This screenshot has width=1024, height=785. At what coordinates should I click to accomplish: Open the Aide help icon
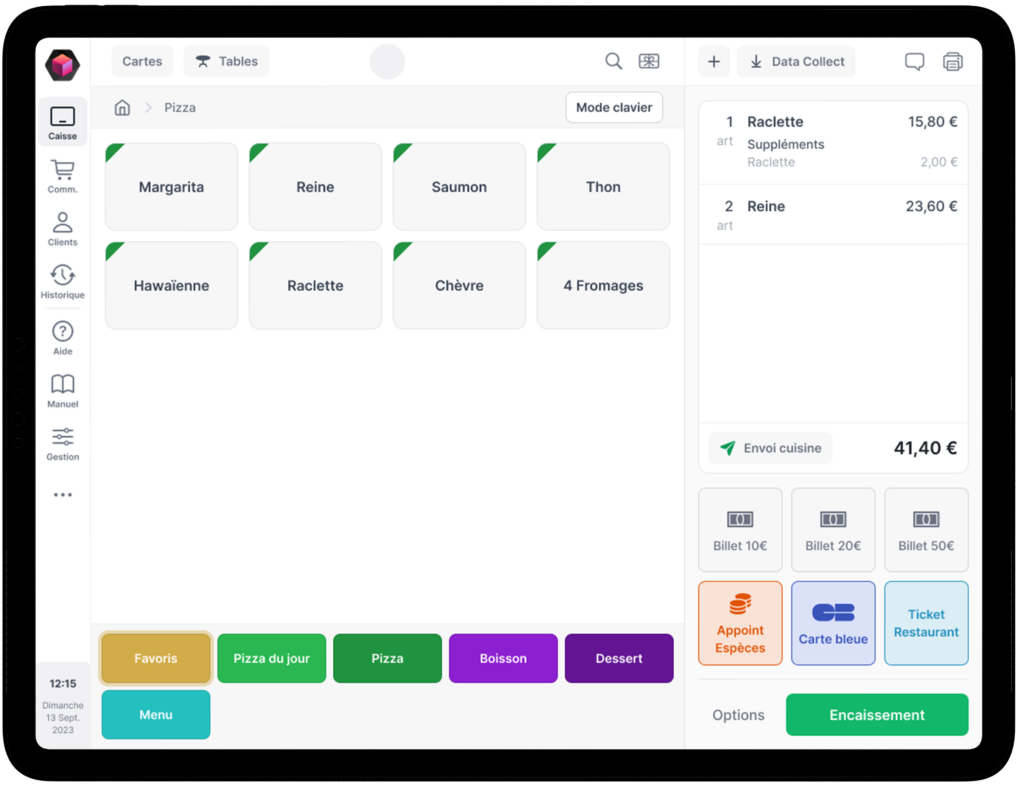tap(62, 337)
